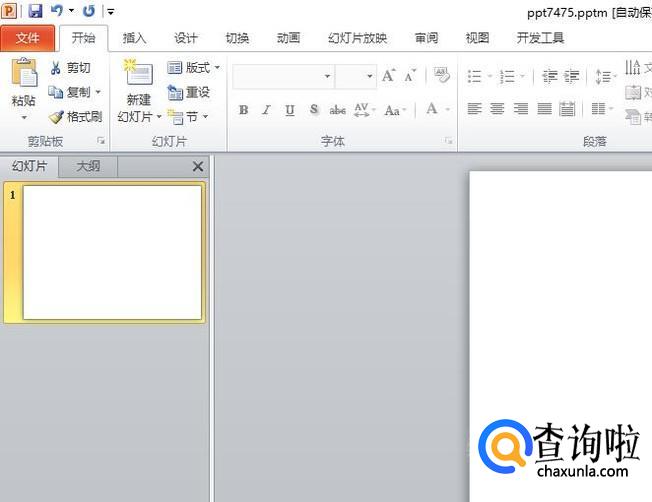Toggle Bold formatting
The width and height of the screenshot is (652, 502).
243,109
